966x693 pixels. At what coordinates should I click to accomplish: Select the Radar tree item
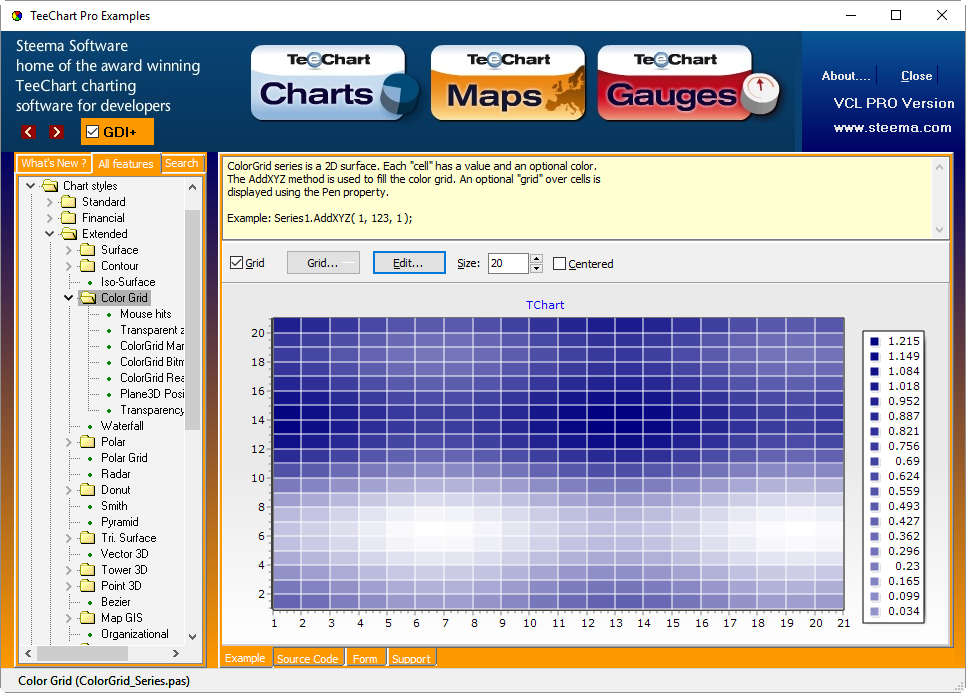(116, 474)
